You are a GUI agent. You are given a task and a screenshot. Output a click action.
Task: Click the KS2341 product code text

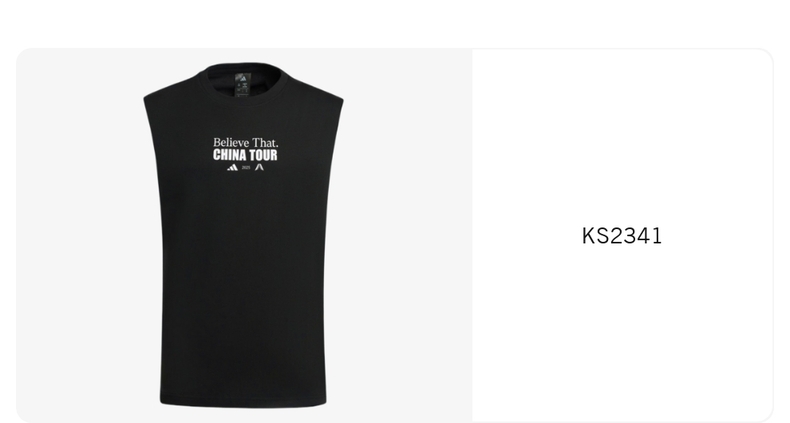(622, 236)
